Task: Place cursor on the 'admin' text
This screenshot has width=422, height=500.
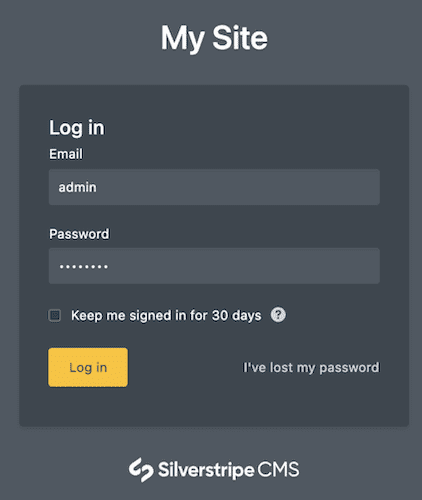Action: tap(78, 187)
